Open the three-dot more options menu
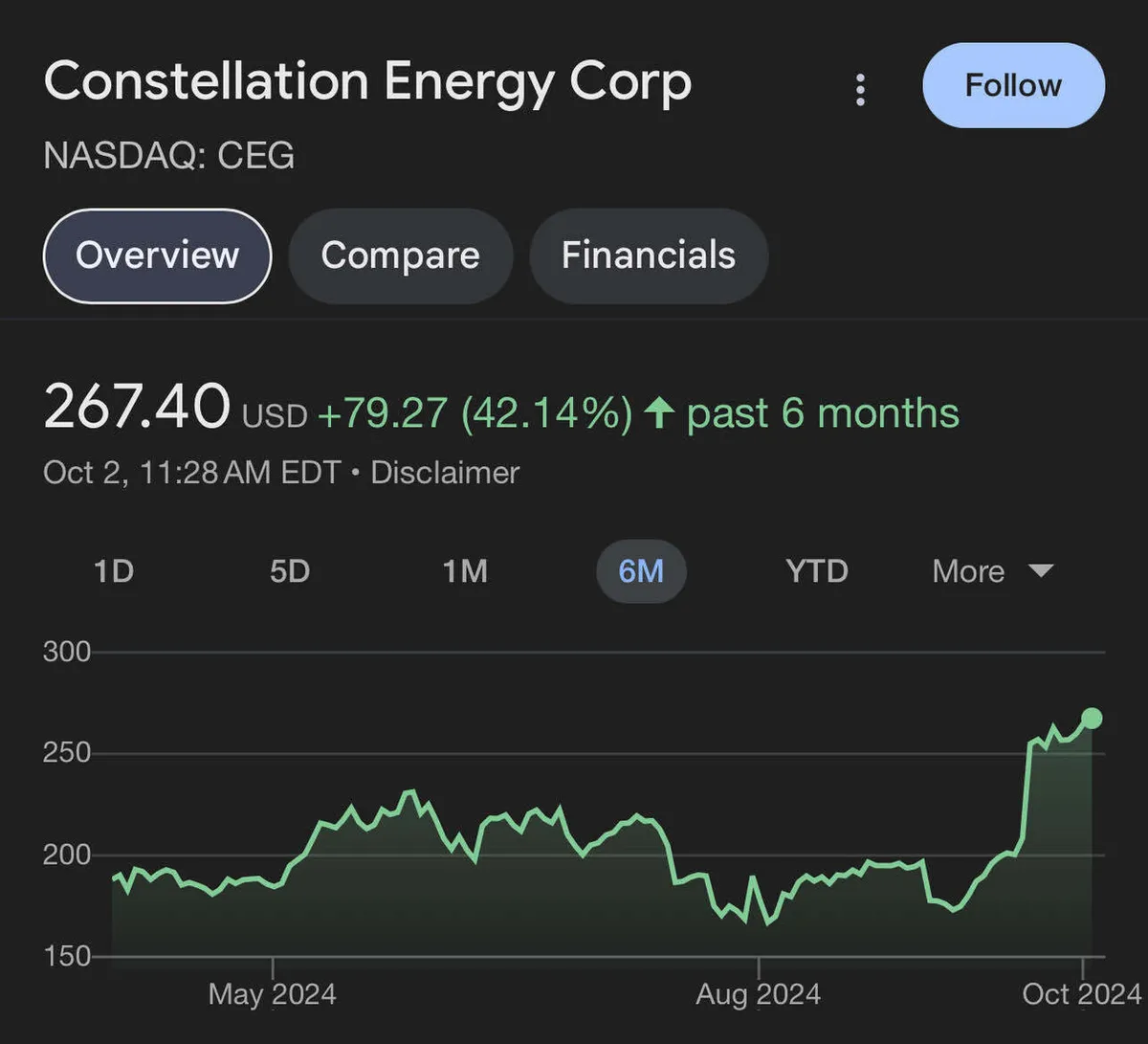 click(860, 89)
